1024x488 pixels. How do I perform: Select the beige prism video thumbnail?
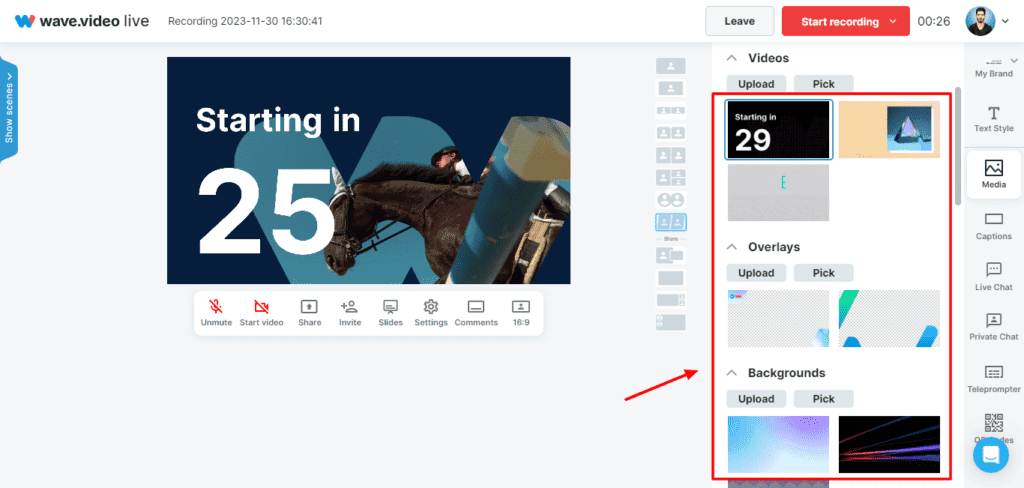(889, 129)
